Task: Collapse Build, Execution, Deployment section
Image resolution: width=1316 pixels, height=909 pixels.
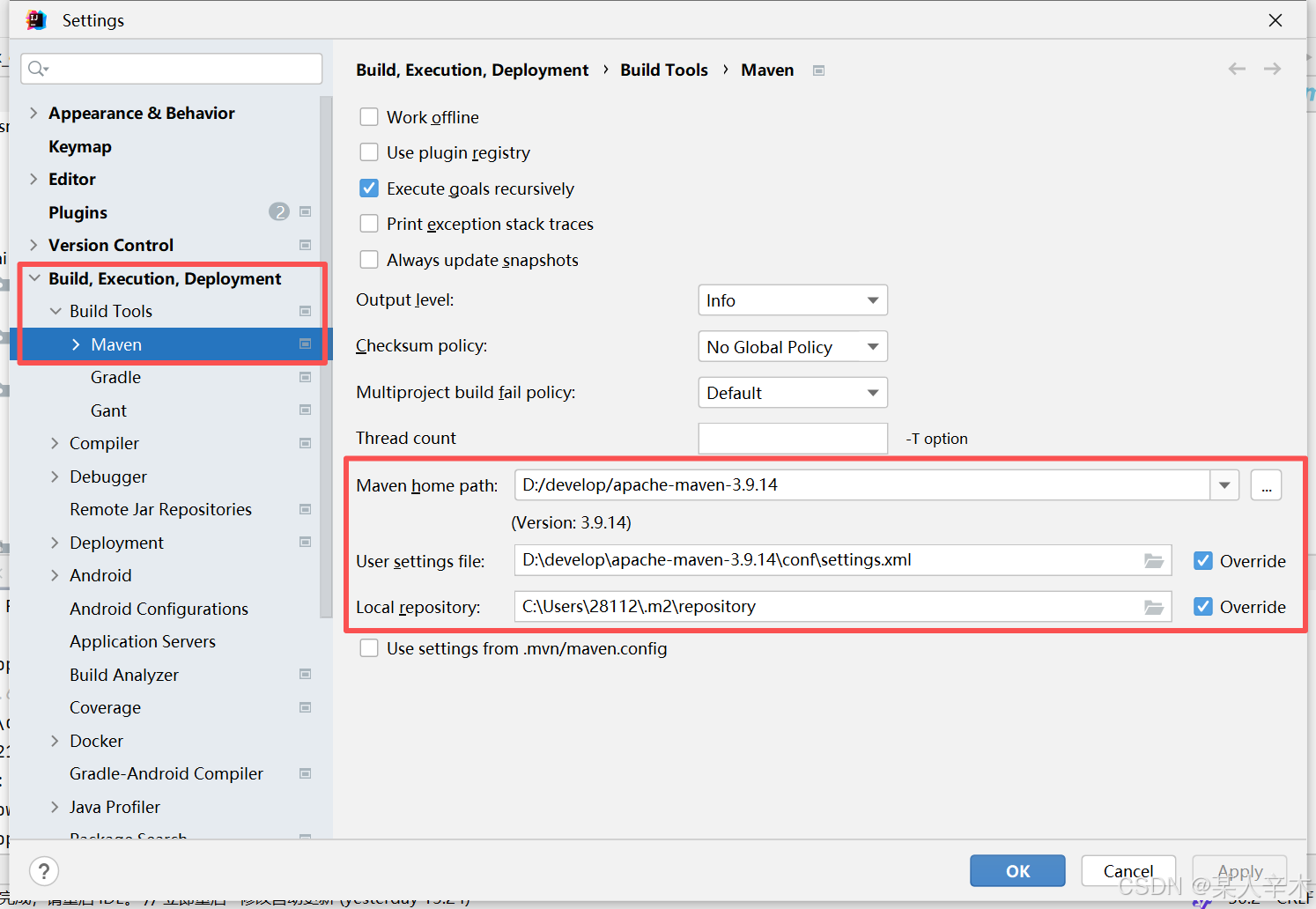Action: click(x=34, y=278)
